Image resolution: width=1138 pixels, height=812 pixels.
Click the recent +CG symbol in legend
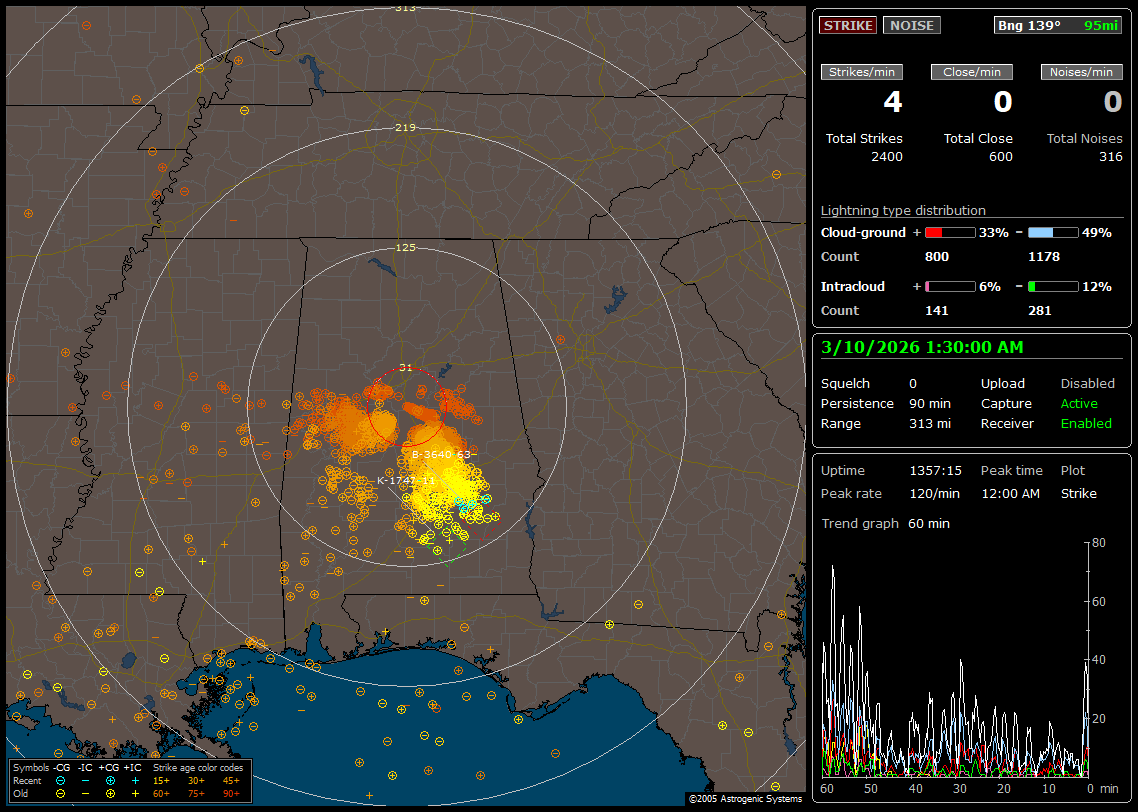pyautogui.click(x=110, y=780)
